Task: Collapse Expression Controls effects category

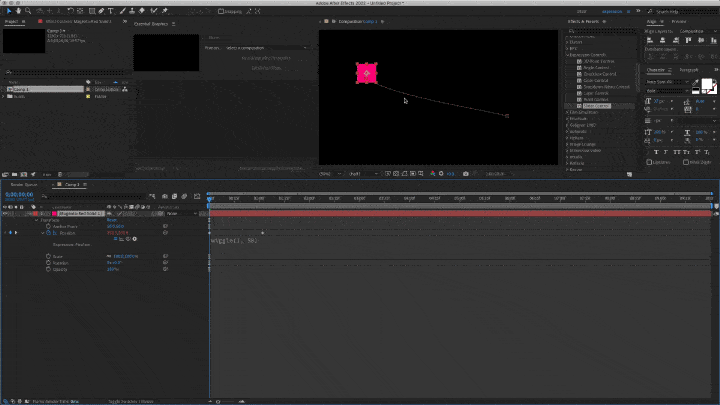Action: coord(567,55)
